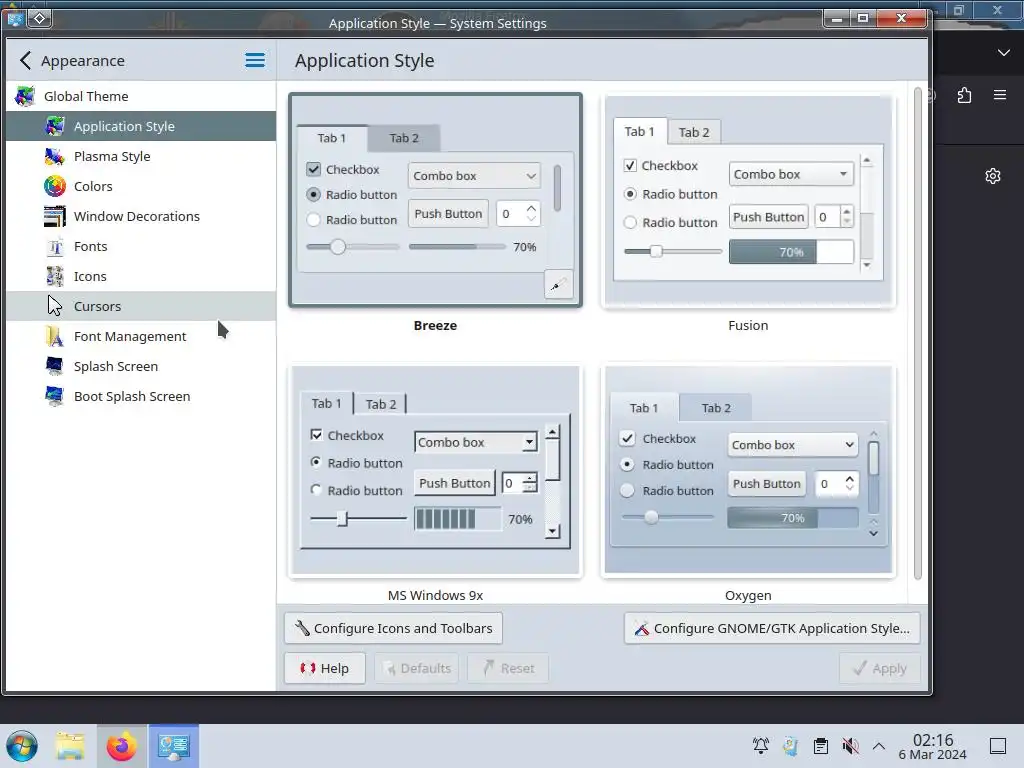Click the Splash Screen icon
This screenshot has width=1024, height=768.
[55, 366]
